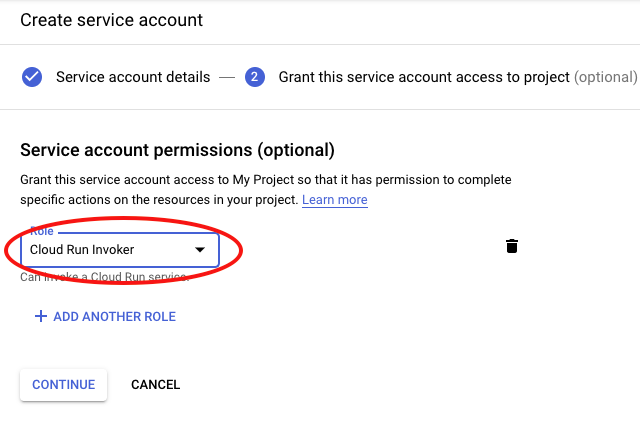Image resolution: width=640 pixels, height=425 pixels.
Task: Go back to Service account details step
Action: (133, 77)
